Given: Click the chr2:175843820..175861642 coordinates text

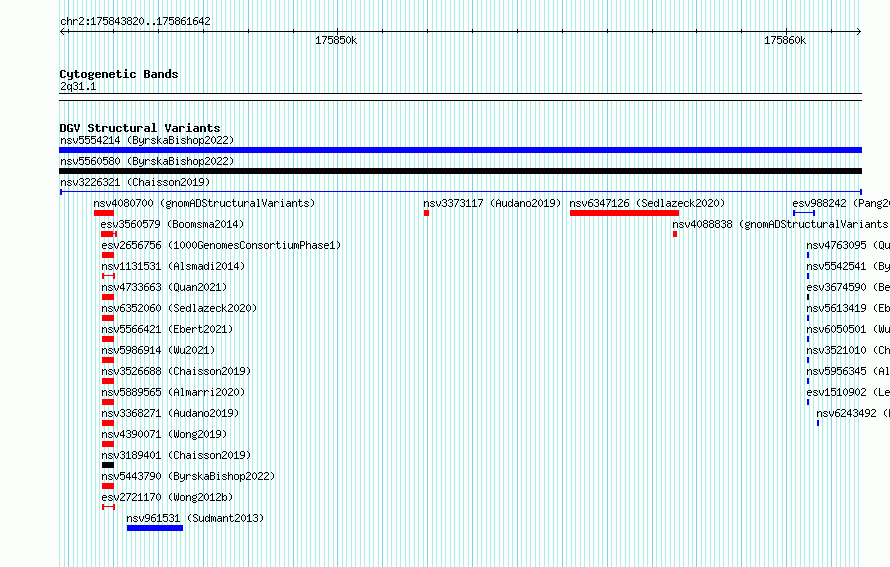Looking at the screenshot, I should click(135, 21).
